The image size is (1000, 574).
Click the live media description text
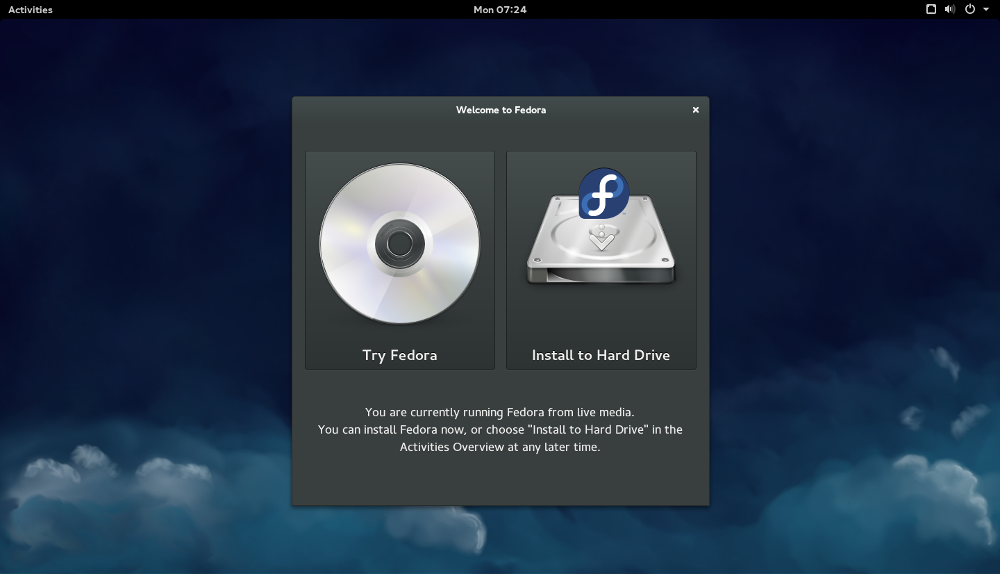tap(500, 412)
